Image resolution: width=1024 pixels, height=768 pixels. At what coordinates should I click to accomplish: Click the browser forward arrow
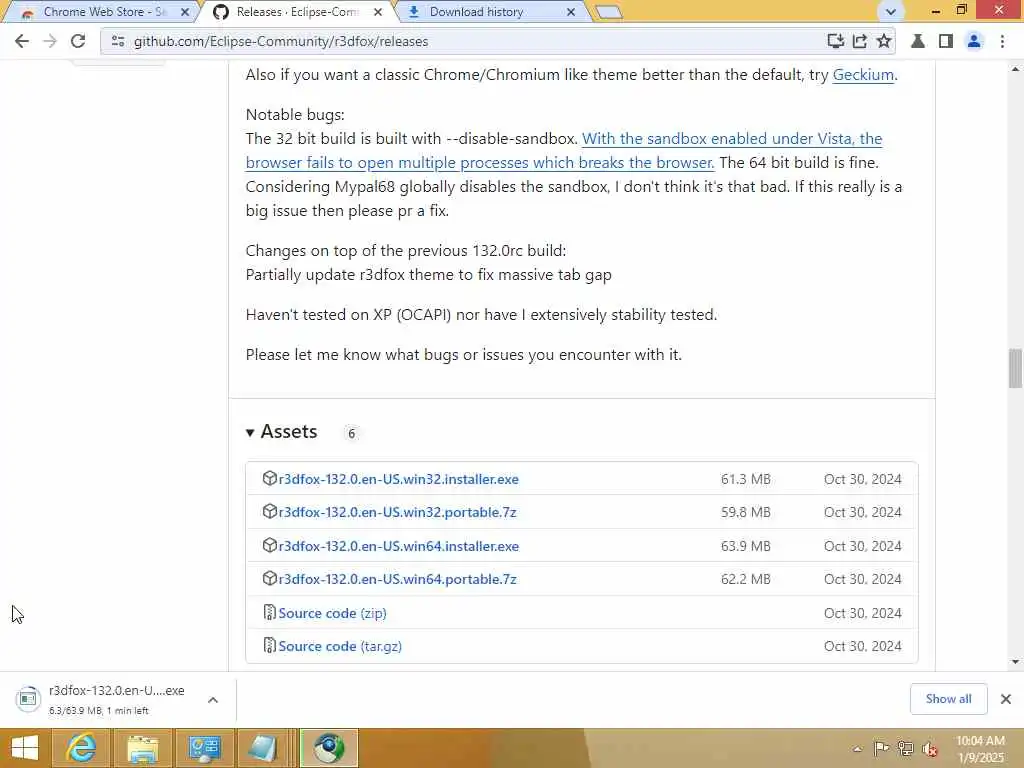pos(50,41)
